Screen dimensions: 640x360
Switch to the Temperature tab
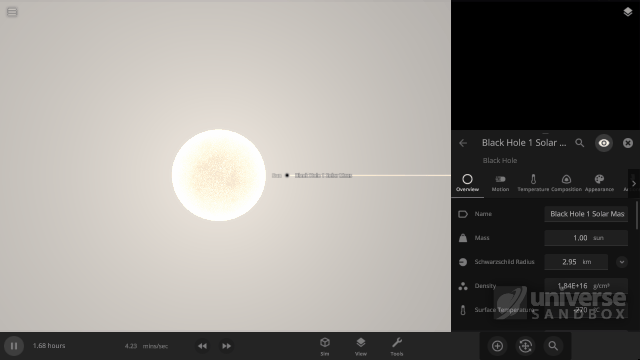[x=533, y=183]
